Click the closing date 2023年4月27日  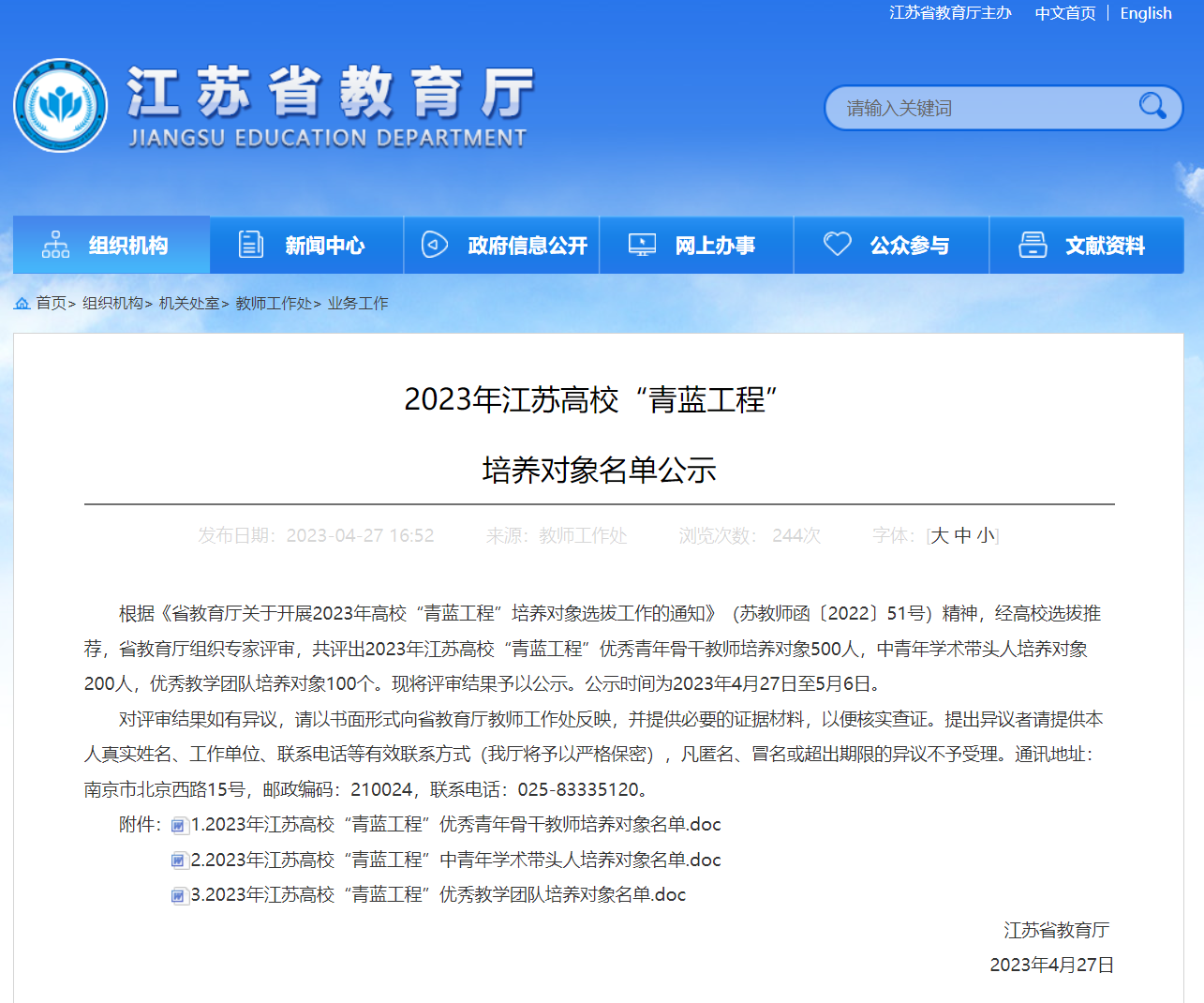[1052, 965]
